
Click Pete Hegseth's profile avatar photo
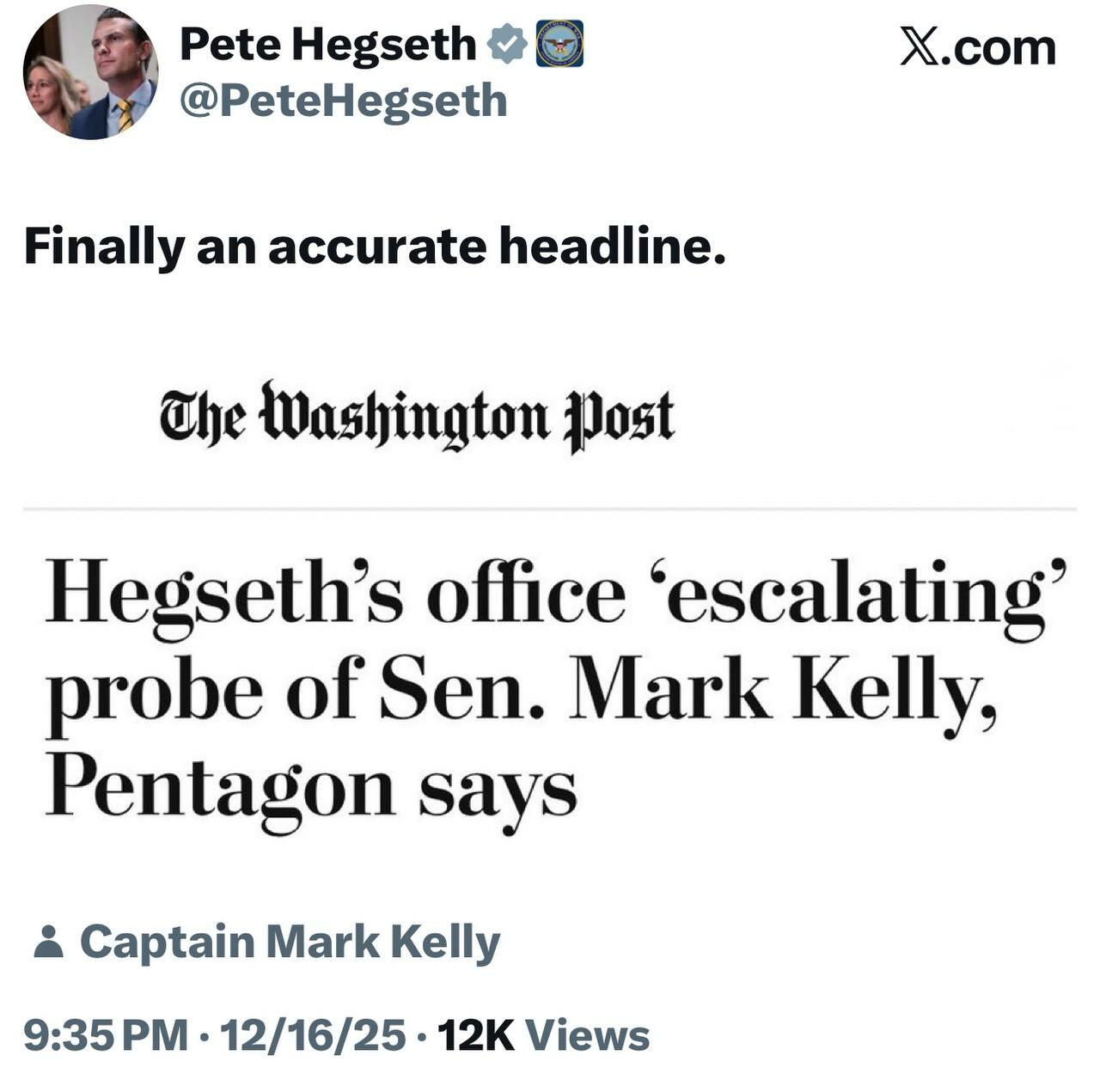pos(89,73)
